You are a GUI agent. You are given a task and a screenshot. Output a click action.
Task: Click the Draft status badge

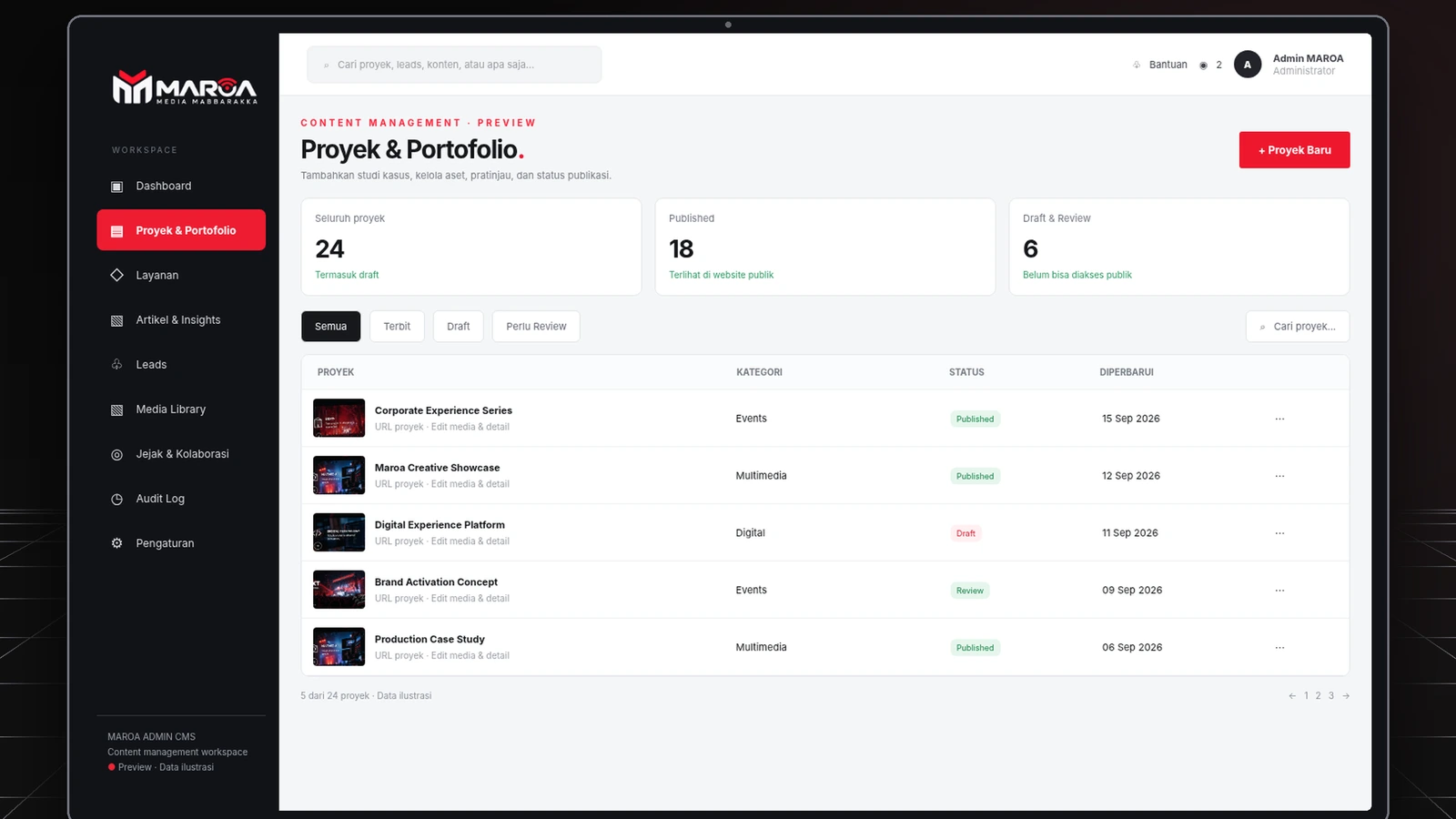click(x=966, y=533)
